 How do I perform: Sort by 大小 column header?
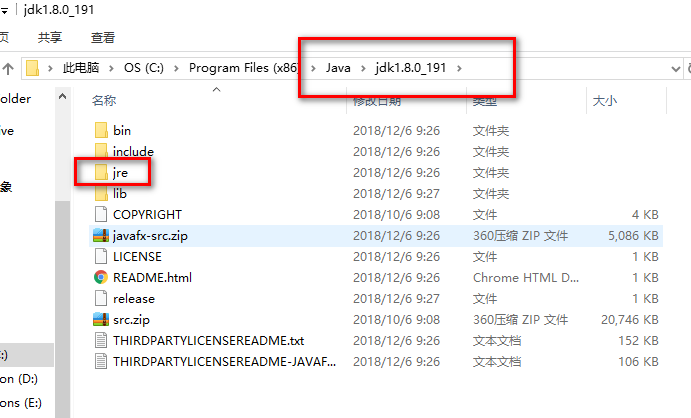pyautogui.click(x=605, y=101)
